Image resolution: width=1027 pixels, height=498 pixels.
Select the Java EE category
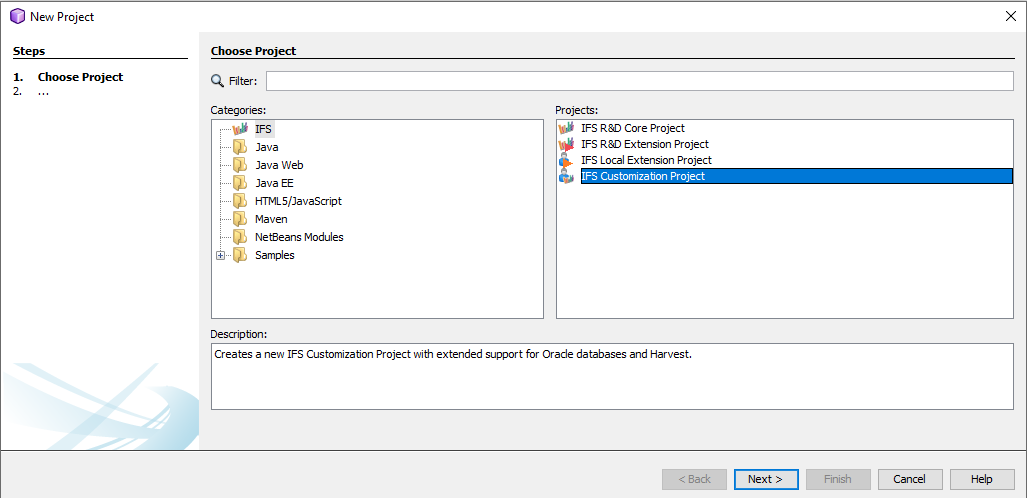pyautogui.click(x=274, y=183)
